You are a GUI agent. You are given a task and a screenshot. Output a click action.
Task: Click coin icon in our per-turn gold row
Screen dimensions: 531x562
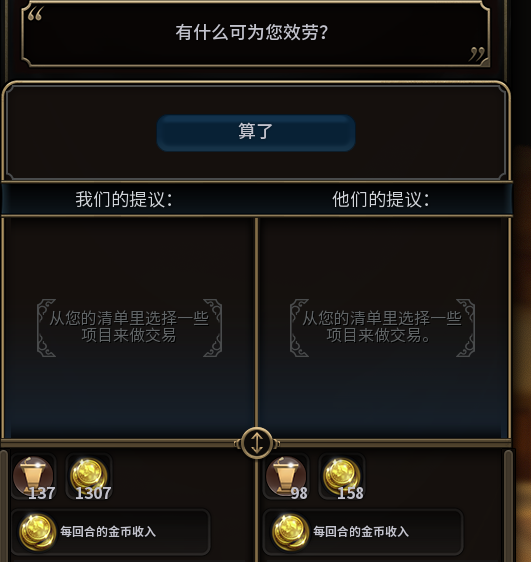tap(37, 532)
